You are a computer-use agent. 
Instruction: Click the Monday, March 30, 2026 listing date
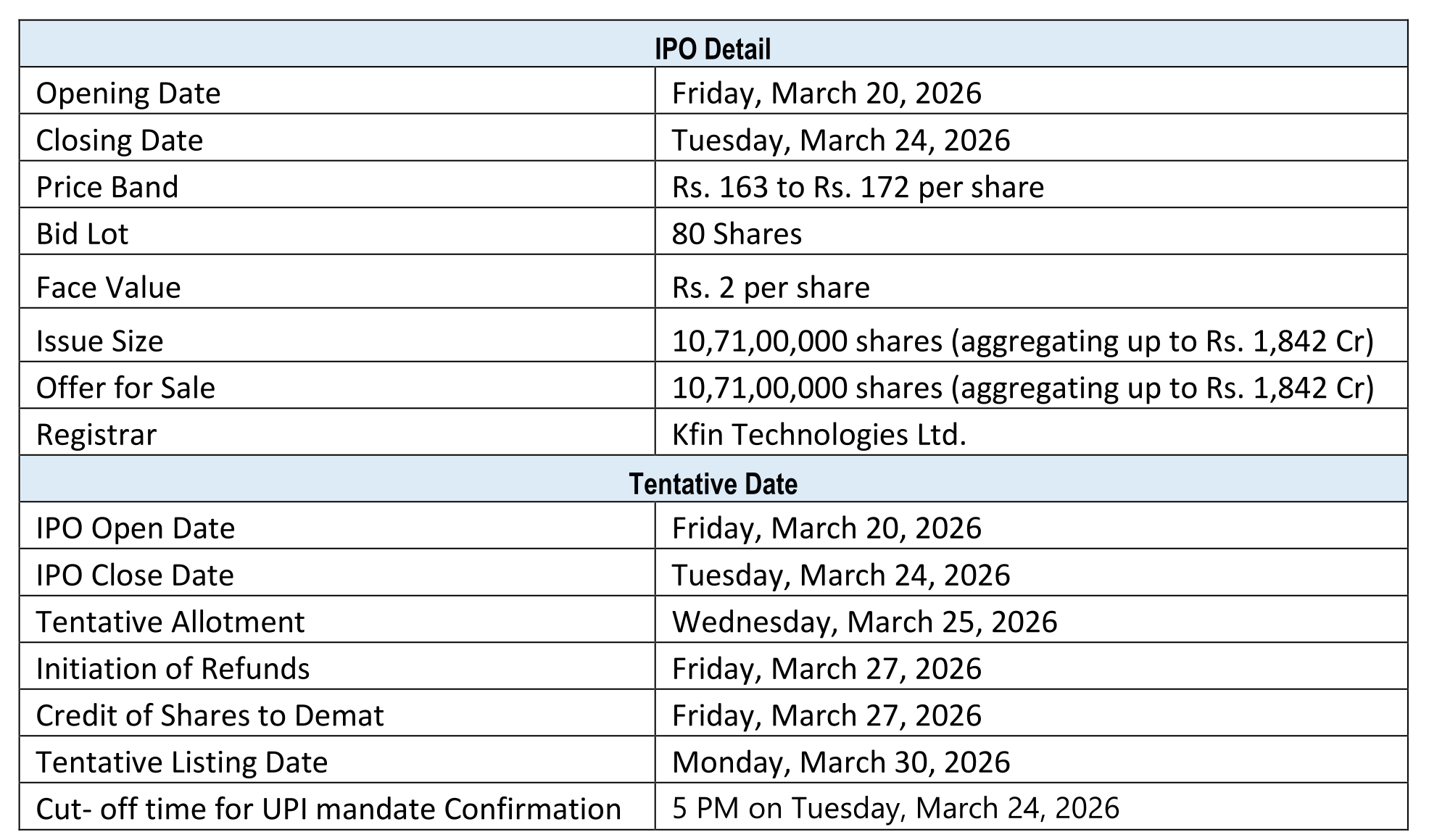[840, 762]
